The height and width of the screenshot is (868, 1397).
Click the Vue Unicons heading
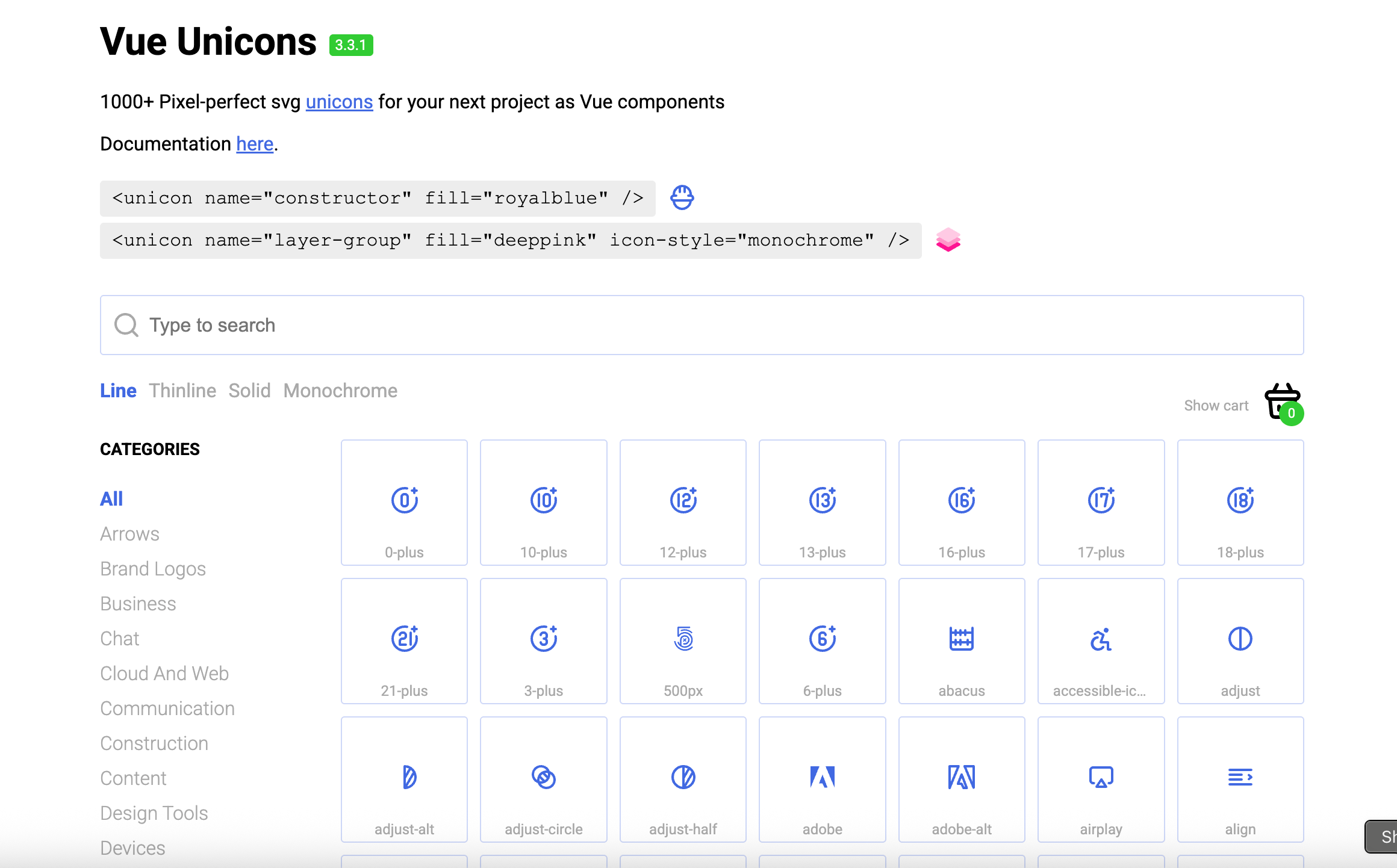click(x=208, y=42)
